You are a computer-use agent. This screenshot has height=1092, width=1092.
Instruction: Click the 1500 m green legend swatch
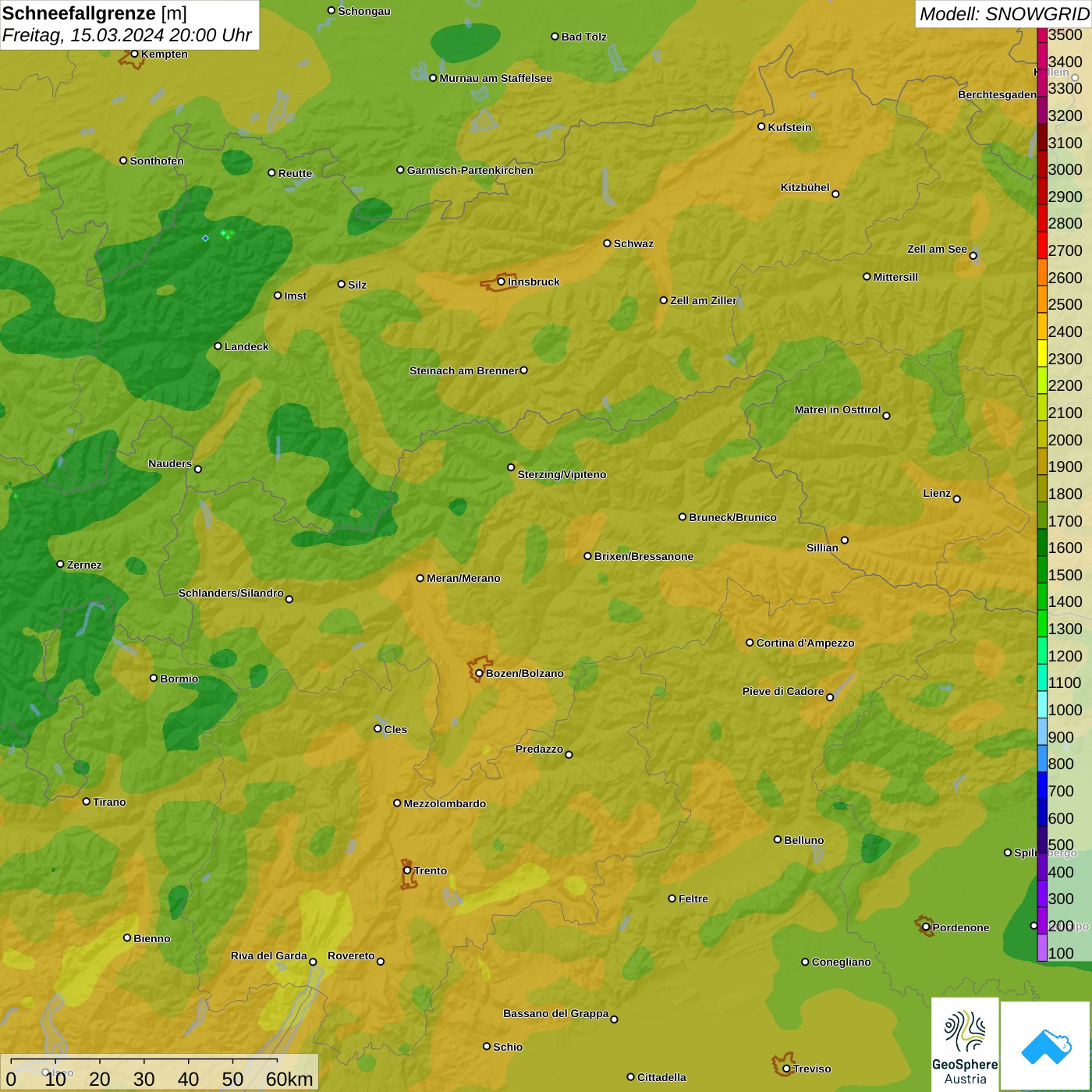pos(1042,569)
